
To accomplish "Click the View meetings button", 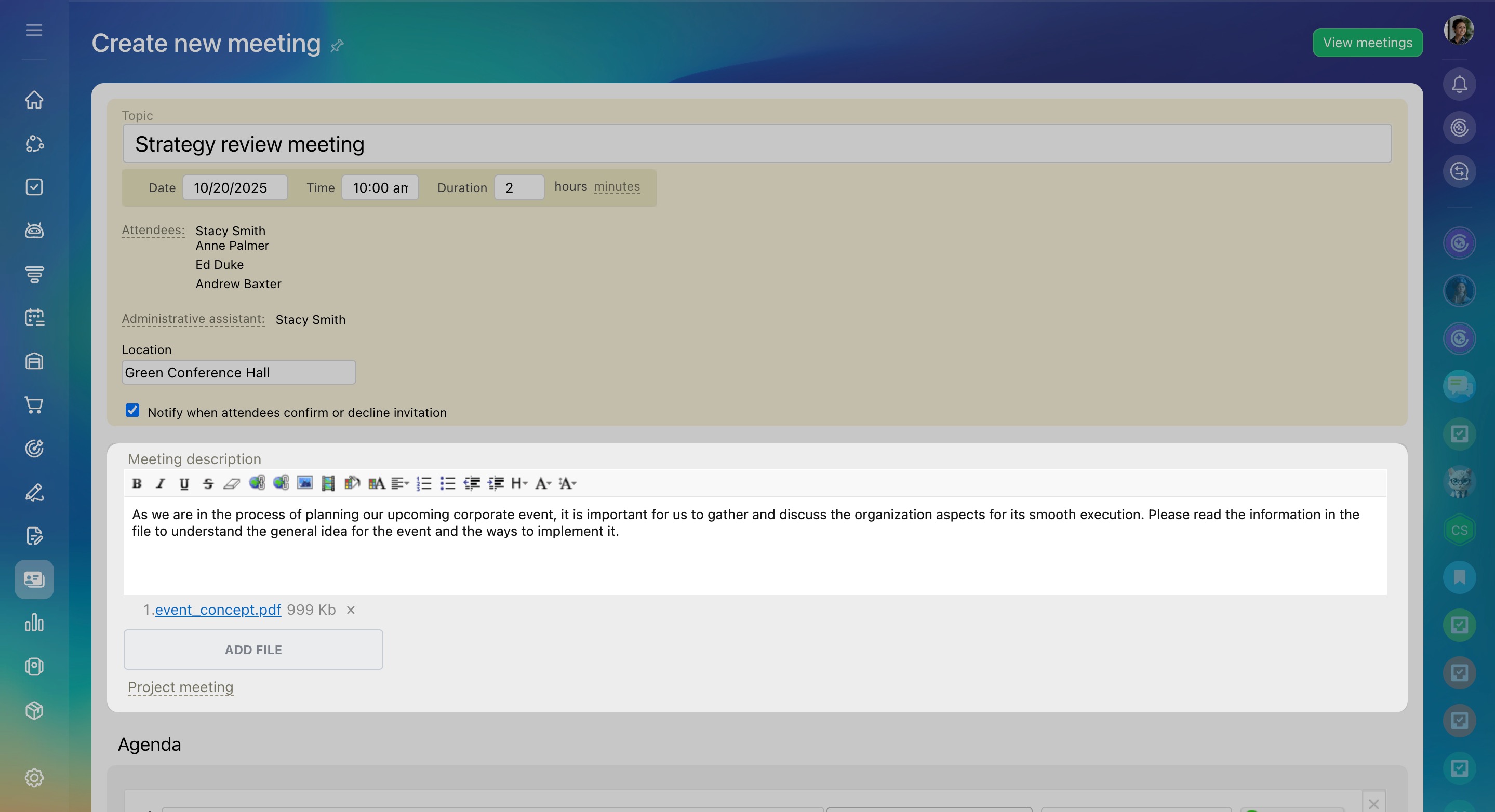I will pyautogui.click(x=1367, y=43).
